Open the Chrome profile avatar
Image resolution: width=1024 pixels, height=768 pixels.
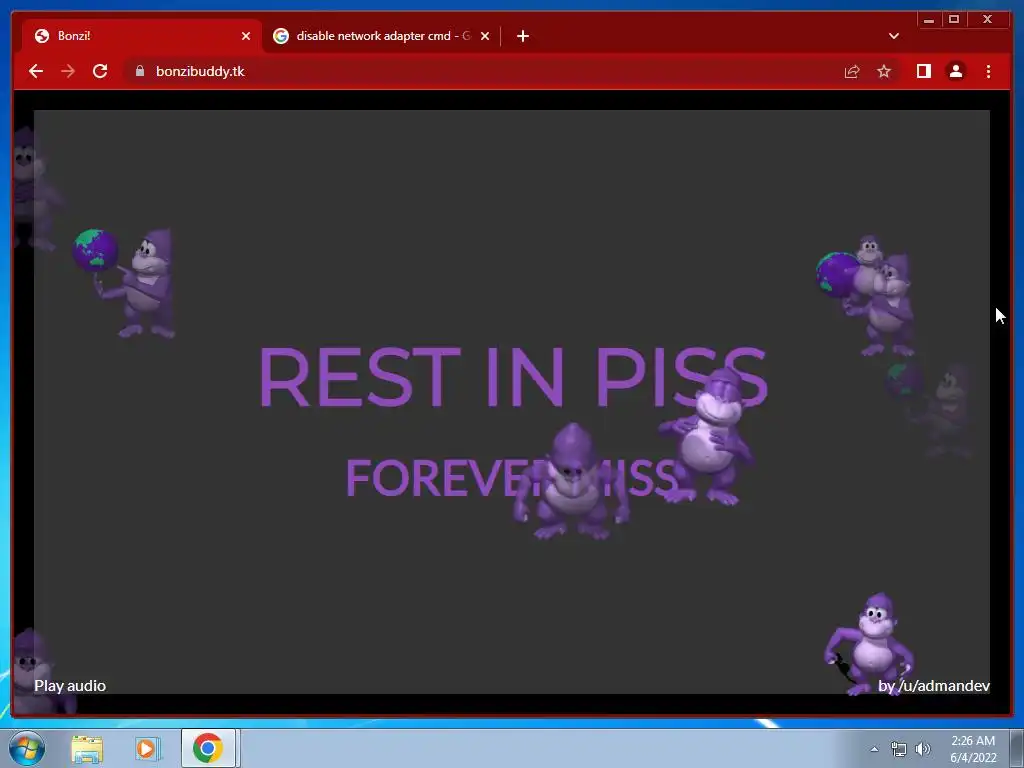point(955,71)
